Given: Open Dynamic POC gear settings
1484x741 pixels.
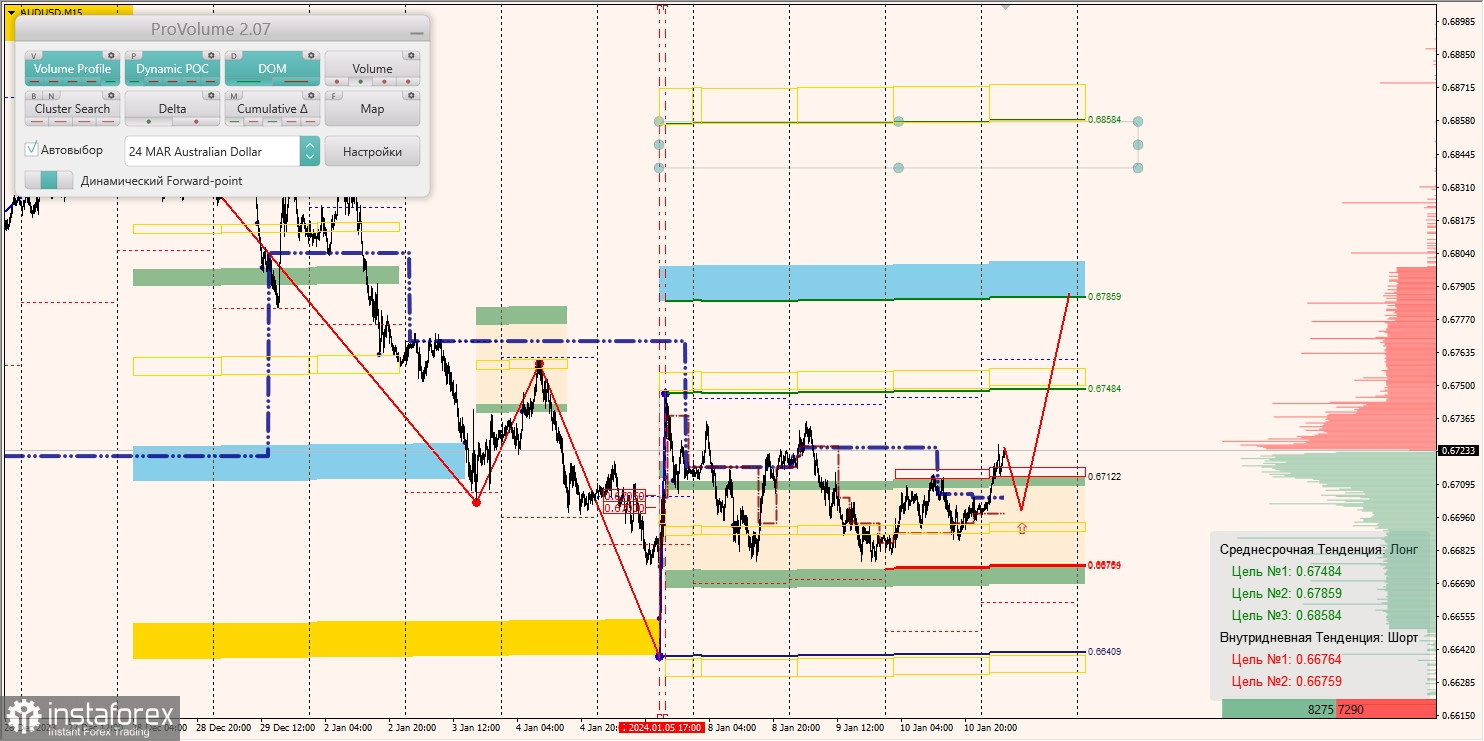Looking at the screenshot, I should pos(211,56).
